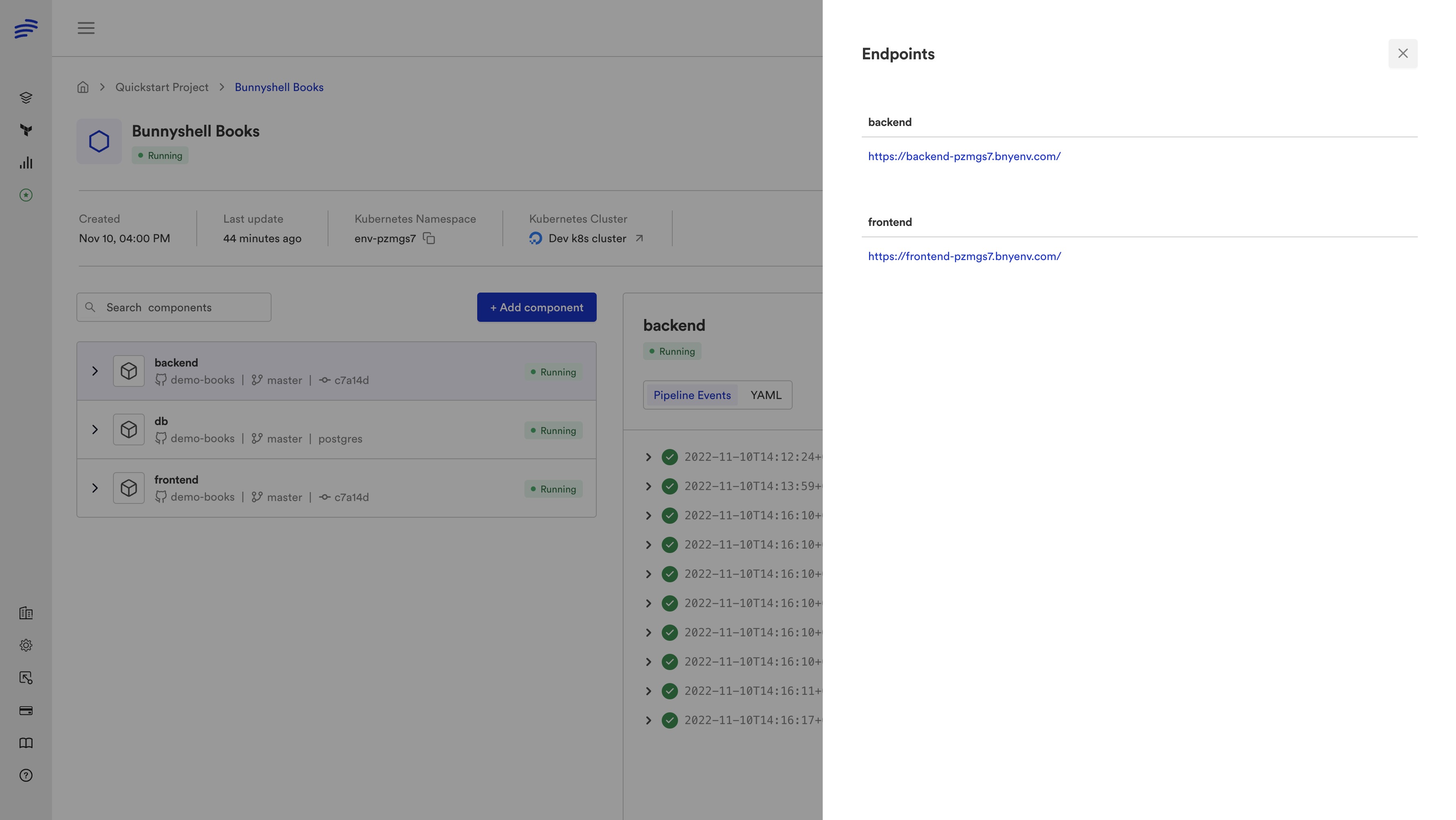Open Dev k8s cluster external link arrow
The image size is (1456, 820).
[x=639, y=239]
